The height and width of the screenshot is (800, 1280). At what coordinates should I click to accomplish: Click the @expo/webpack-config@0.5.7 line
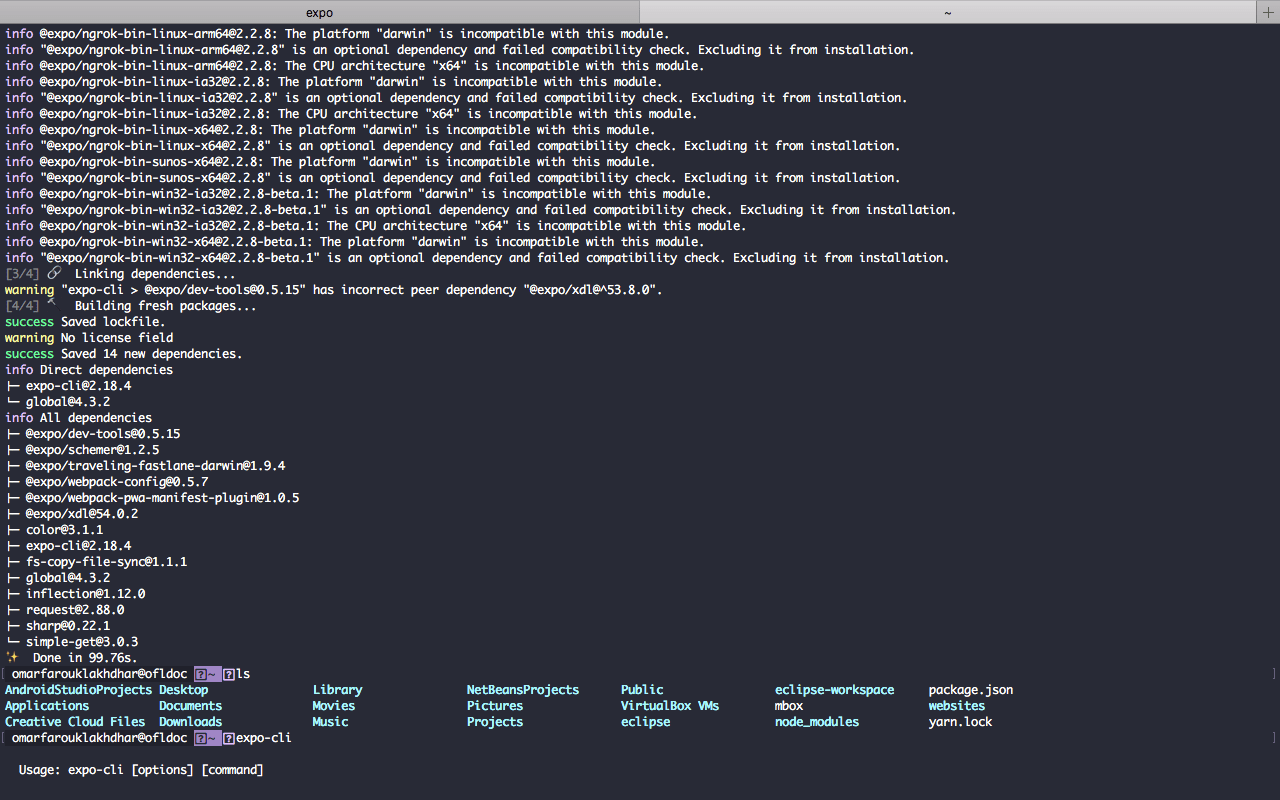click(107, 482)
